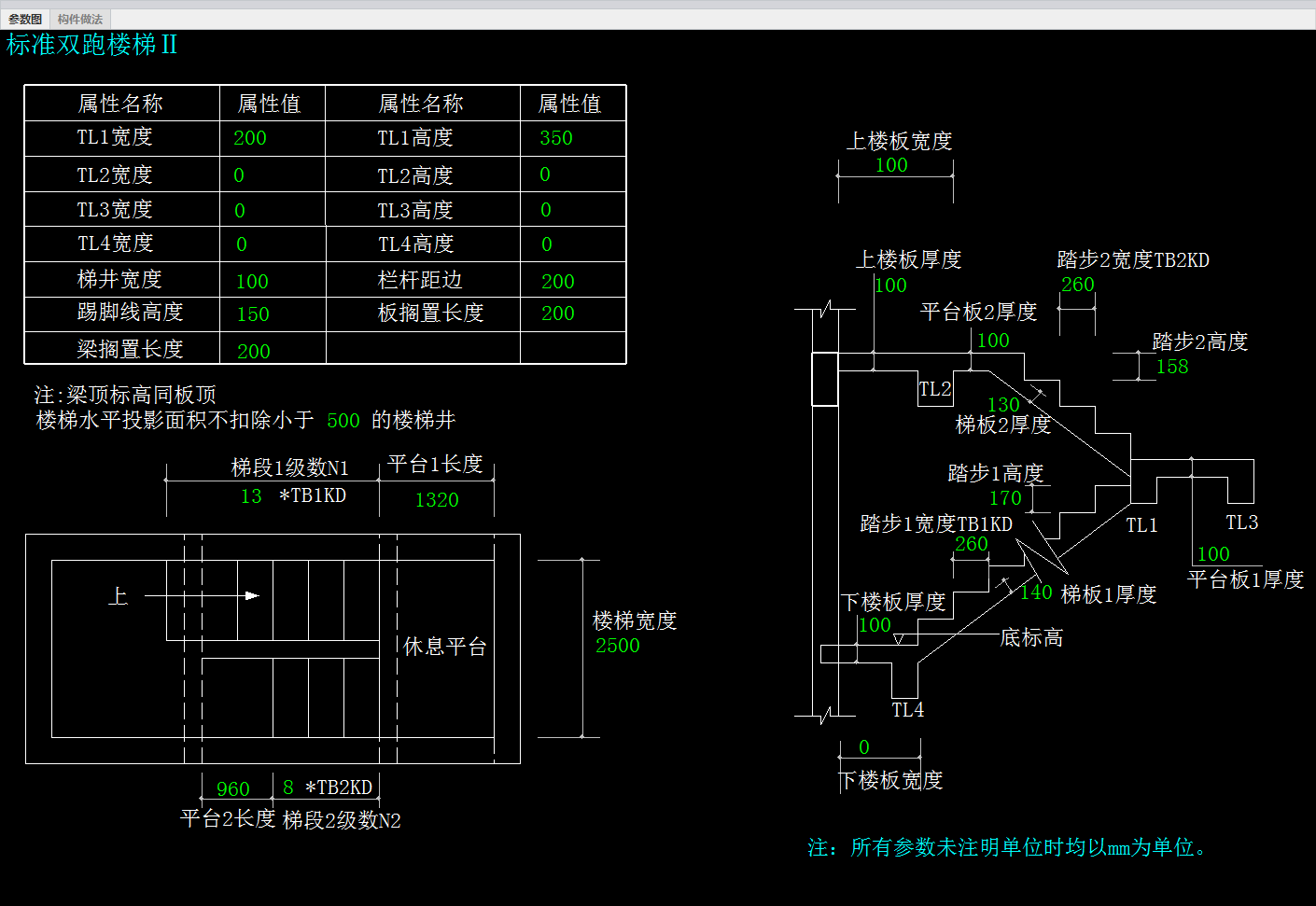The height and width of the screenshot is (906, 1316).
Task: Edit 平台板2厚度 value 100
Action: coord(993,341)
